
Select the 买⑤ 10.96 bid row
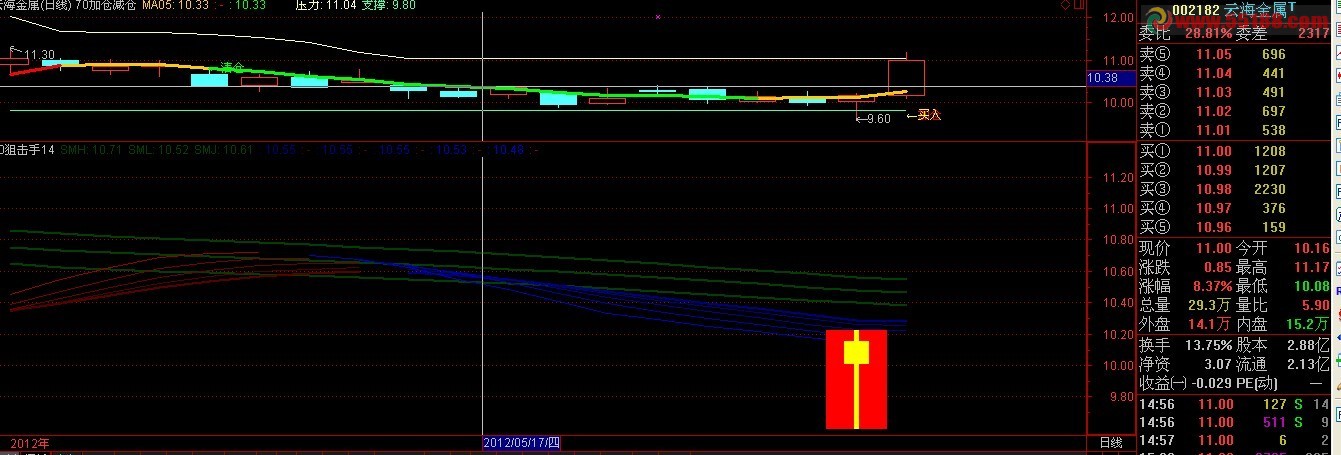click(1235, 227)
